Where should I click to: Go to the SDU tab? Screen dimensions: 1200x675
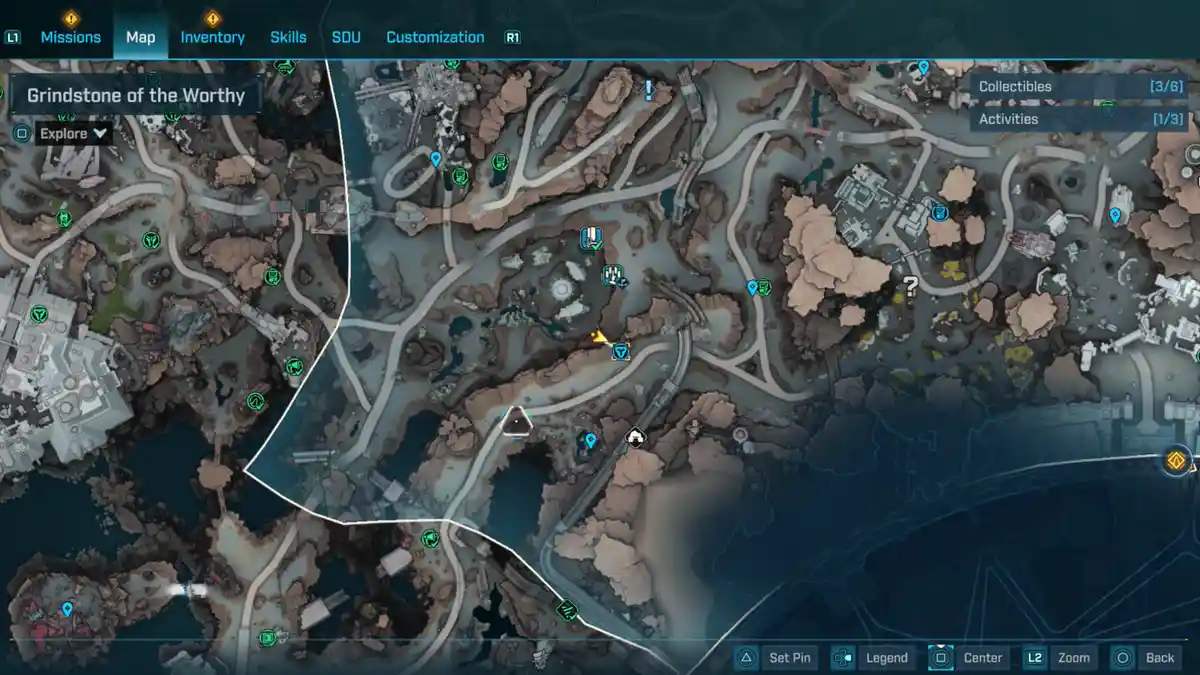pyautogui.click(x=346, y=37)
